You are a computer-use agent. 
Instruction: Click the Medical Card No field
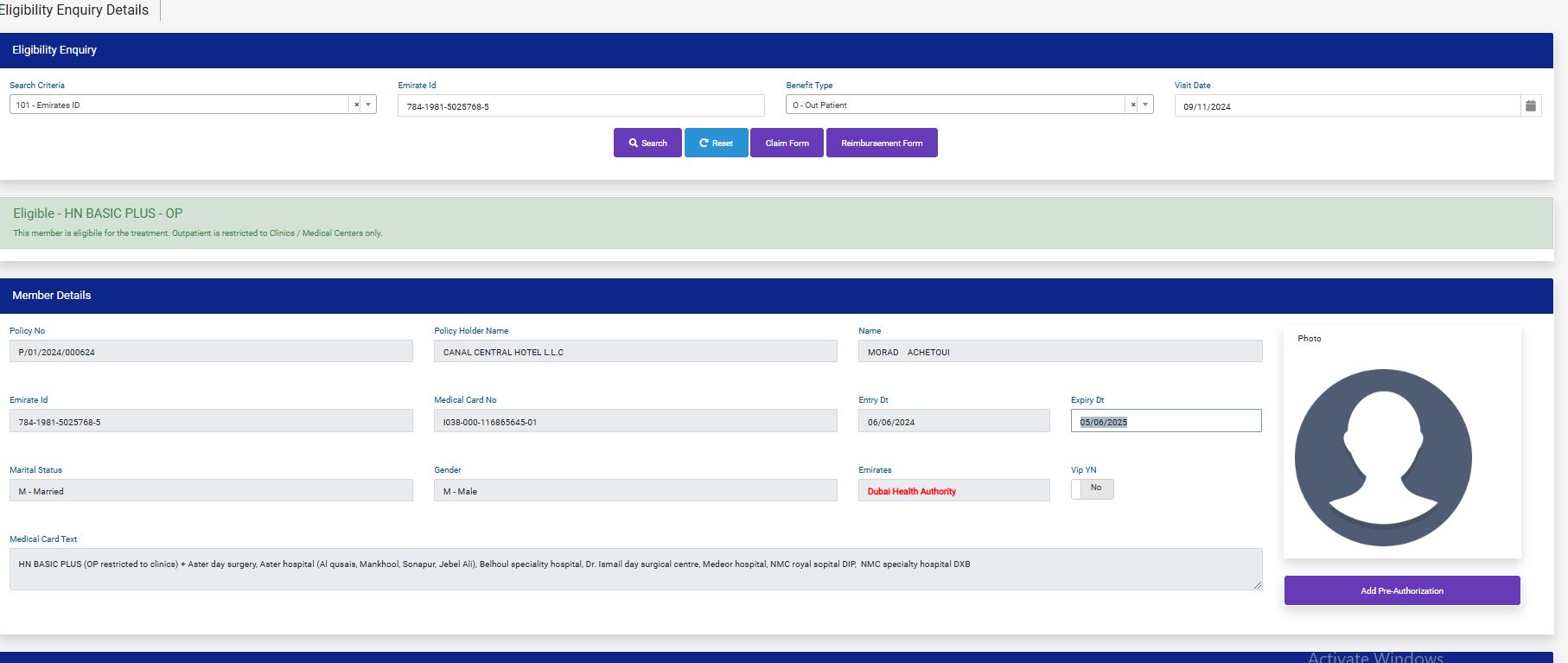(634, 422)
